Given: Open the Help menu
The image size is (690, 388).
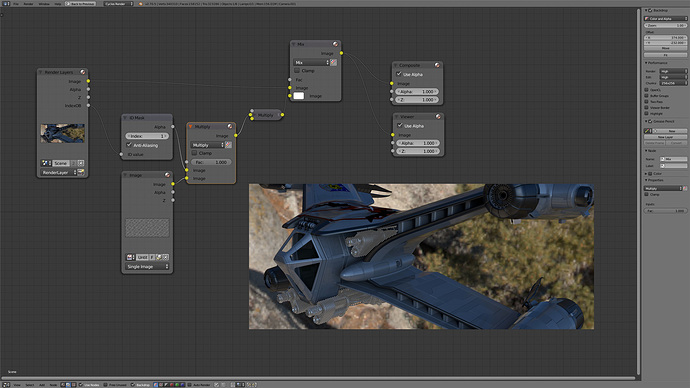Looking at the screenshot, I should point(58,4).
